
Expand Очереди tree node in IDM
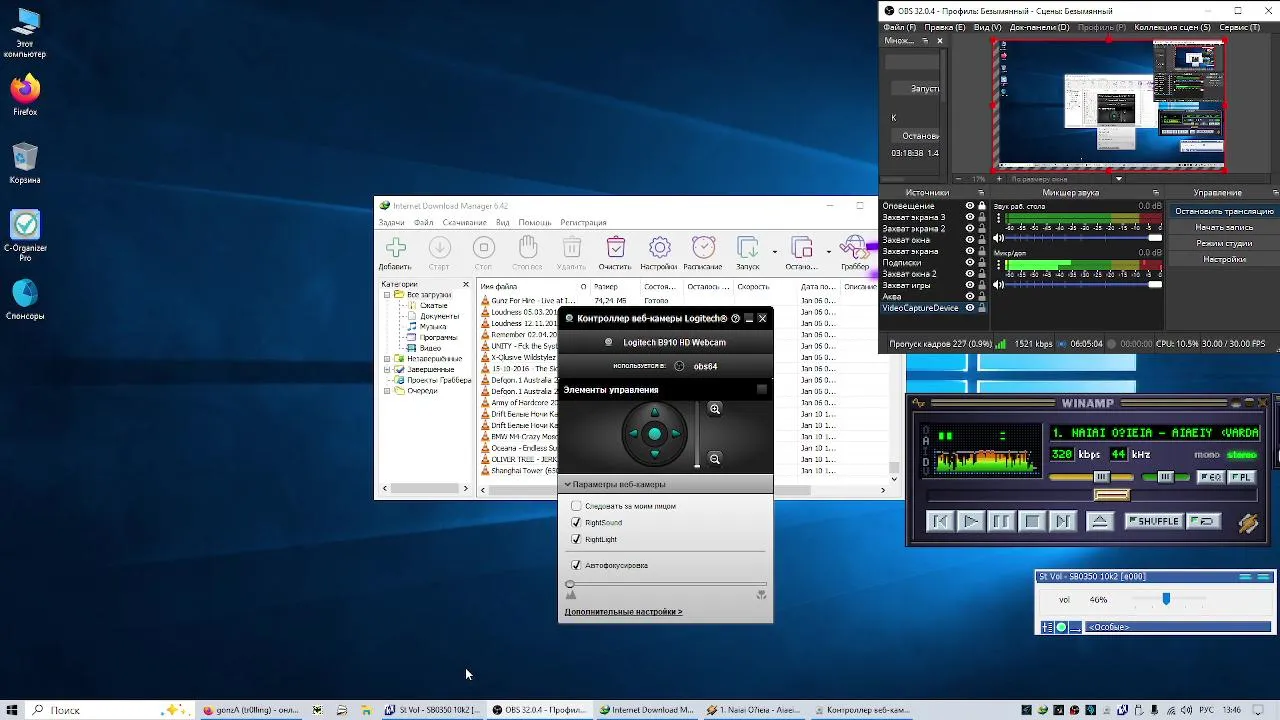pos(387,392)
